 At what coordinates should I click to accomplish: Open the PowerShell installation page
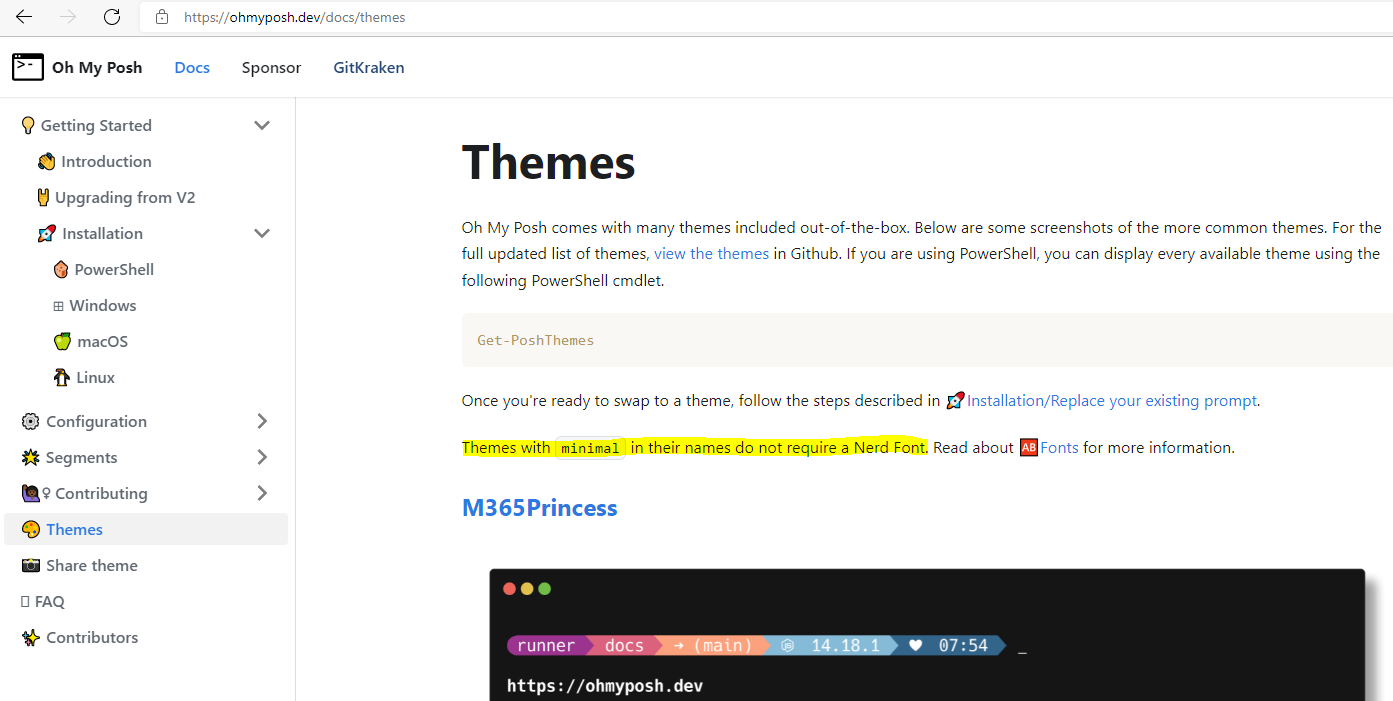click(114, 269)
